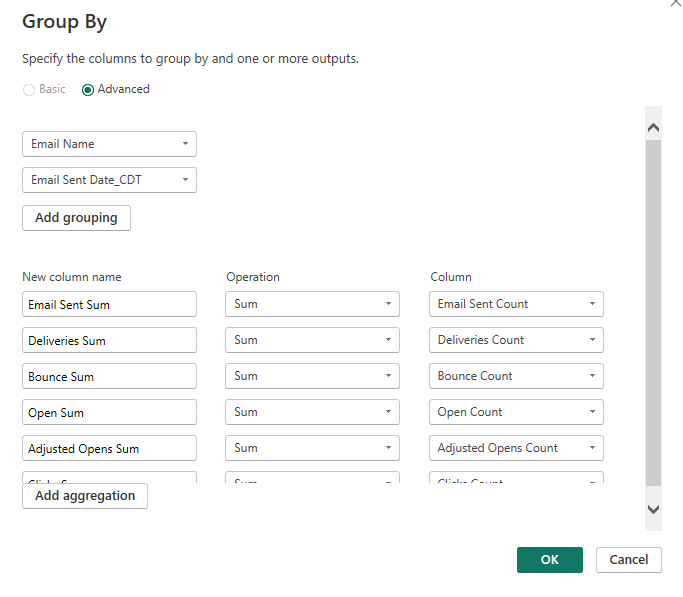Screen dimensions: 683x597
Task: Open Operation dropdown for Deliveries Sum
Action: pyautogui.click(x=312, y=341)
